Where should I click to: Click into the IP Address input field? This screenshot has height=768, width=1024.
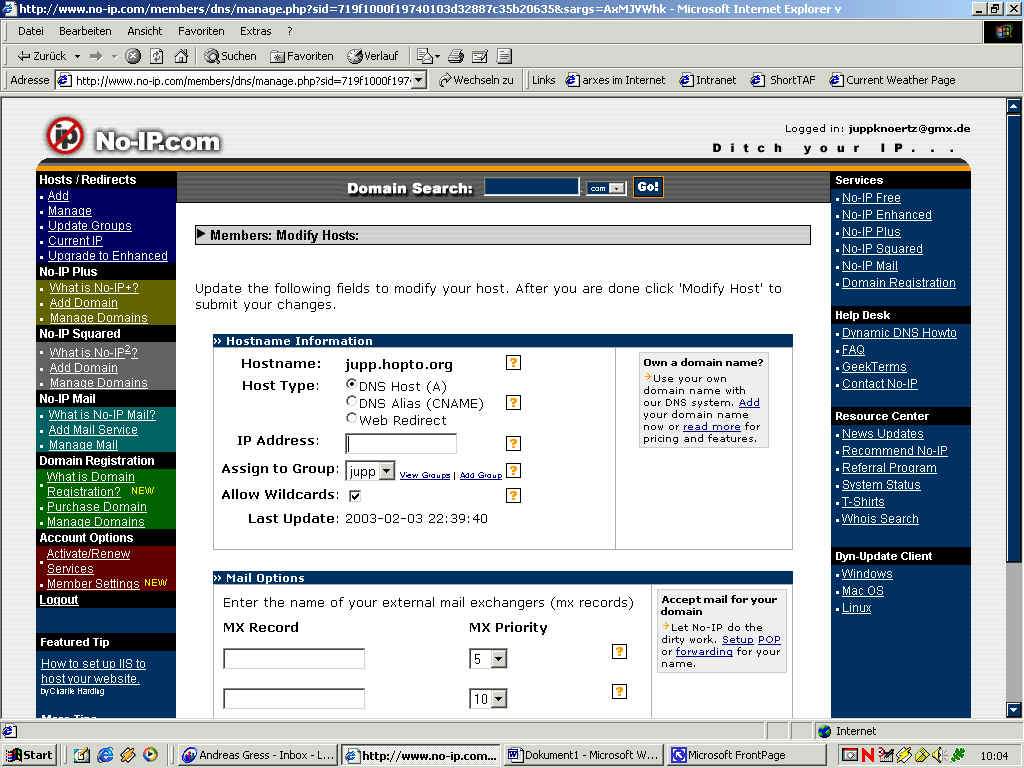[x=401, y=444]
